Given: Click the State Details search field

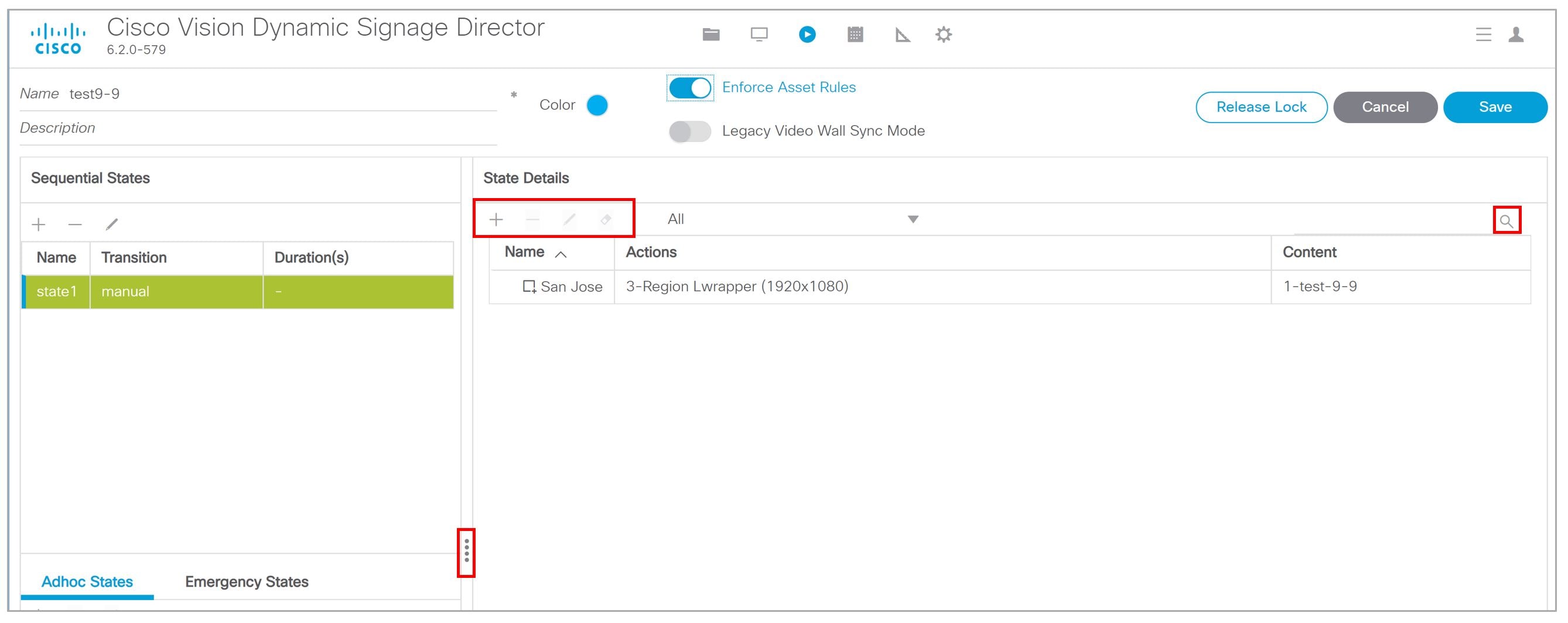Looking at the screenshot, I should click(x=1393, y=221).
